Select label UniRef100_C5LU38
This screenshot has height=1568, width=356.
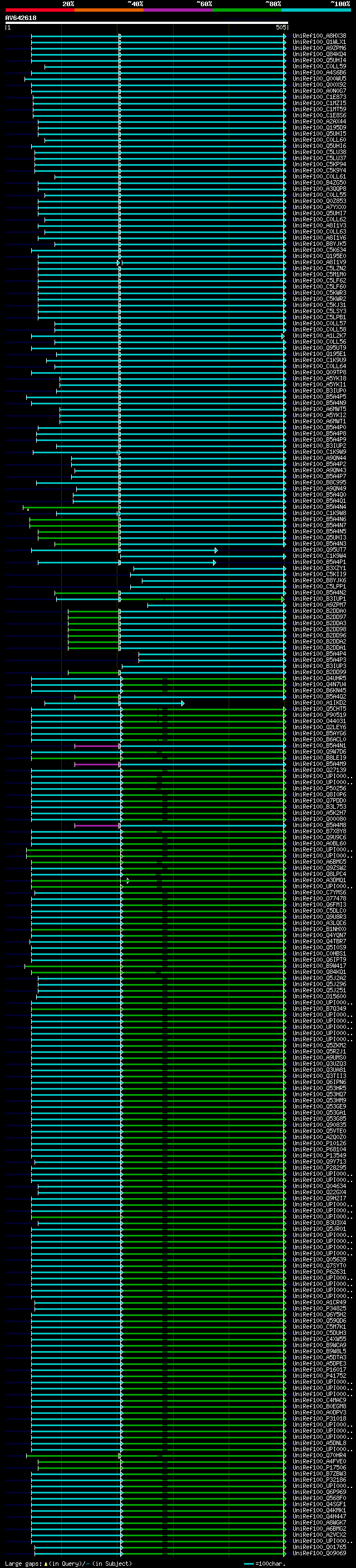click(x=319, y=152)
